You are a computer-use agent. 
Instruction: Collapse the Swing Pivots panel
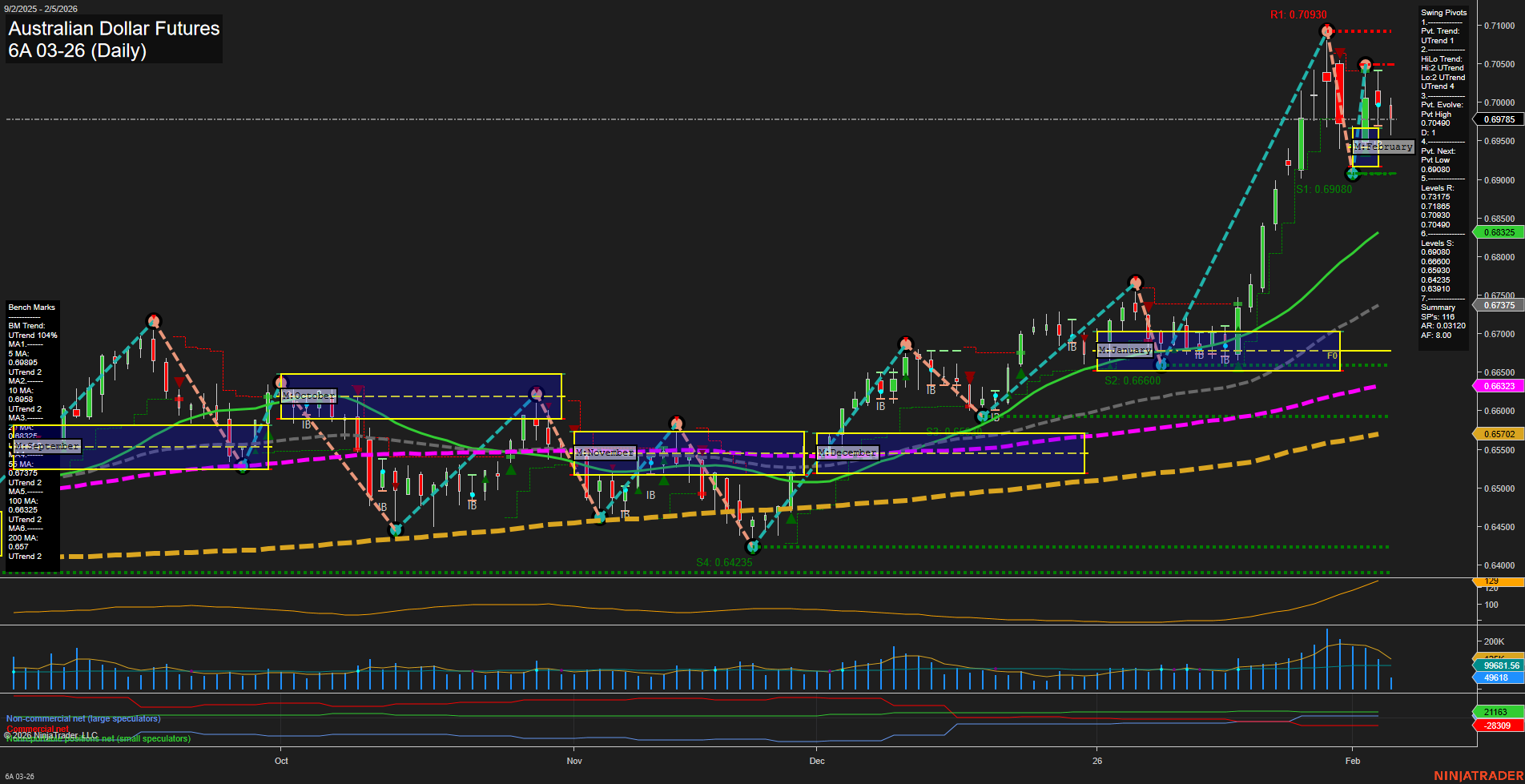point(1445,12)
